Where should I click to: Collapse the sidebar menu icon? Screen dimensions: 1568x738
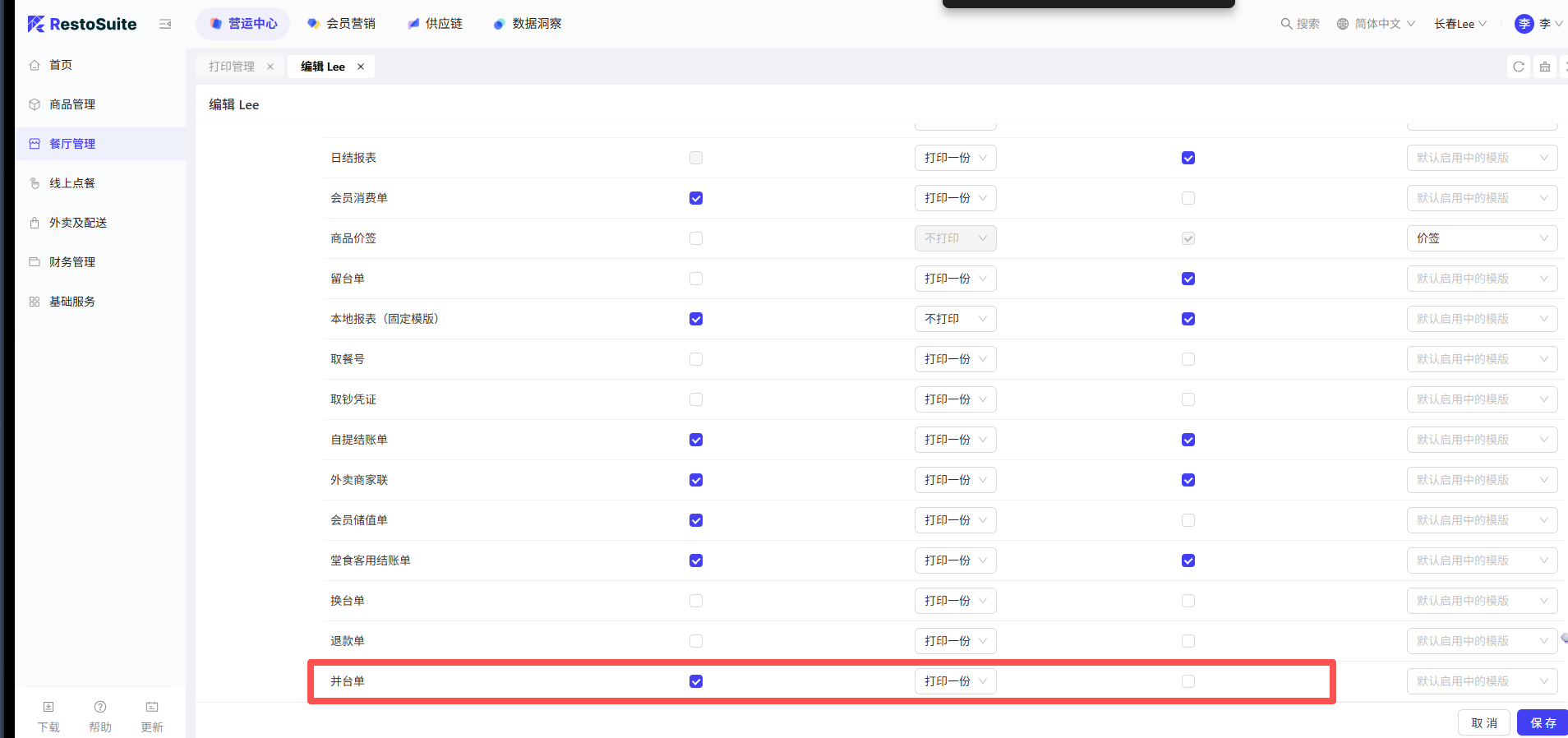coord(165,24)
